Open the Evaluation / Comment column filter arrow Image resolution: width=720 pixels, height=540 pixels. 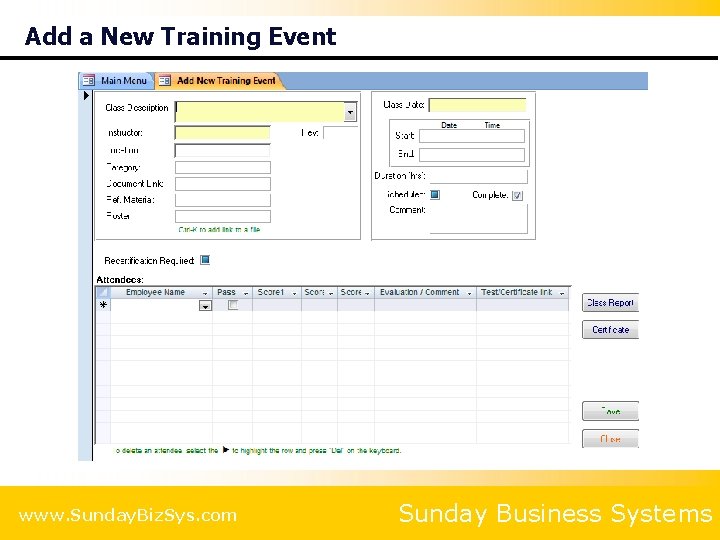(x=469, y=293)
